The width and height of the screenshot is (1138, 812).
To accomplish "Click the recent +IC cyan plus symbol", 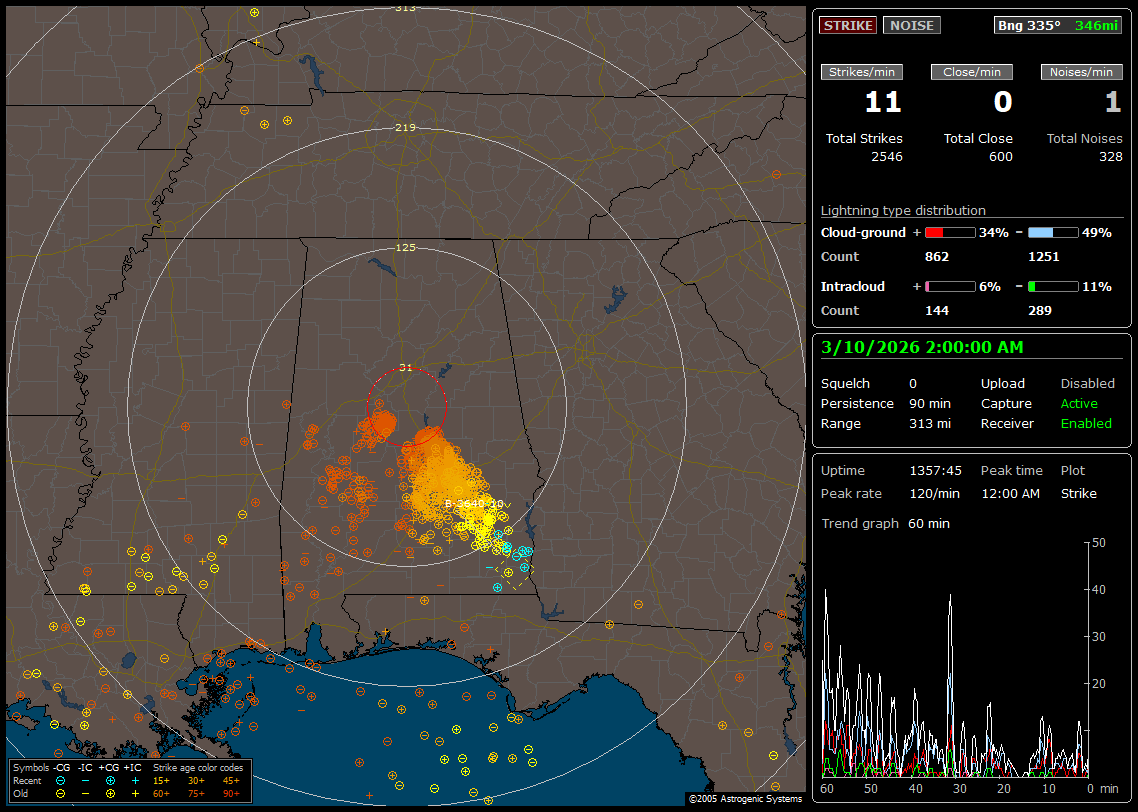I will (135, 780).
